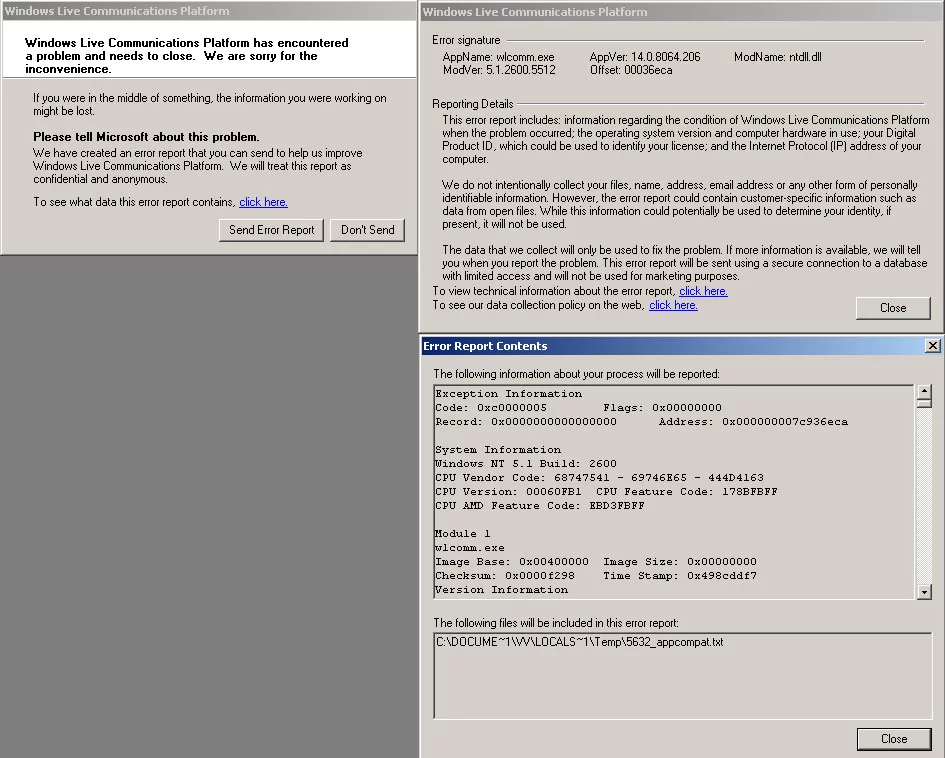Click the 'Checksum: 0x0000f298' value
The height and width of the screenshot is (758, 945).
(x=505, y=576)
